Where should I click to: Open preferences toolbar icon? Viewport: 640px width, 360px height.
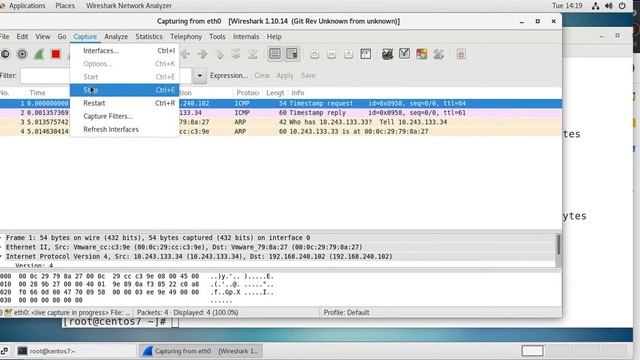click(439, 54)
